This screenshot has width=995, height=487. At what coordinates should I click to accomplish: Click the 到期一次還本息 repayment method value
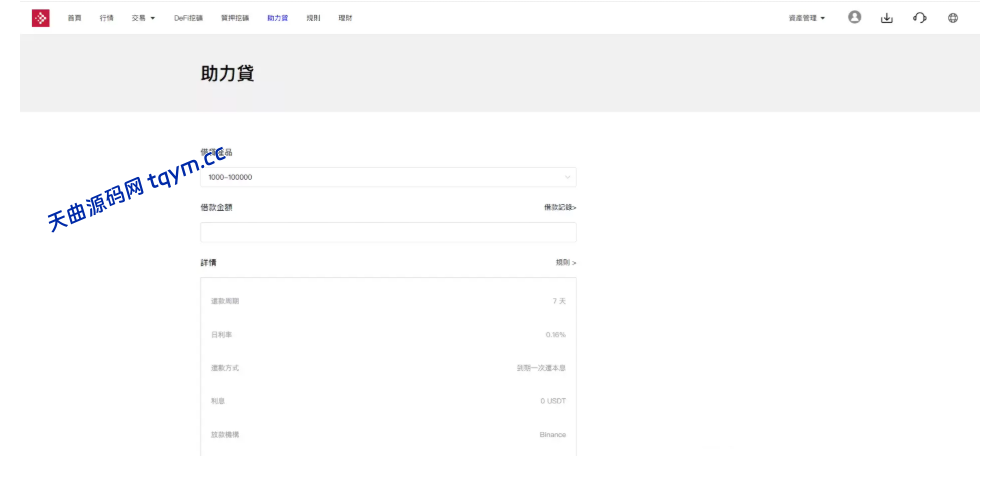(541, 368)
